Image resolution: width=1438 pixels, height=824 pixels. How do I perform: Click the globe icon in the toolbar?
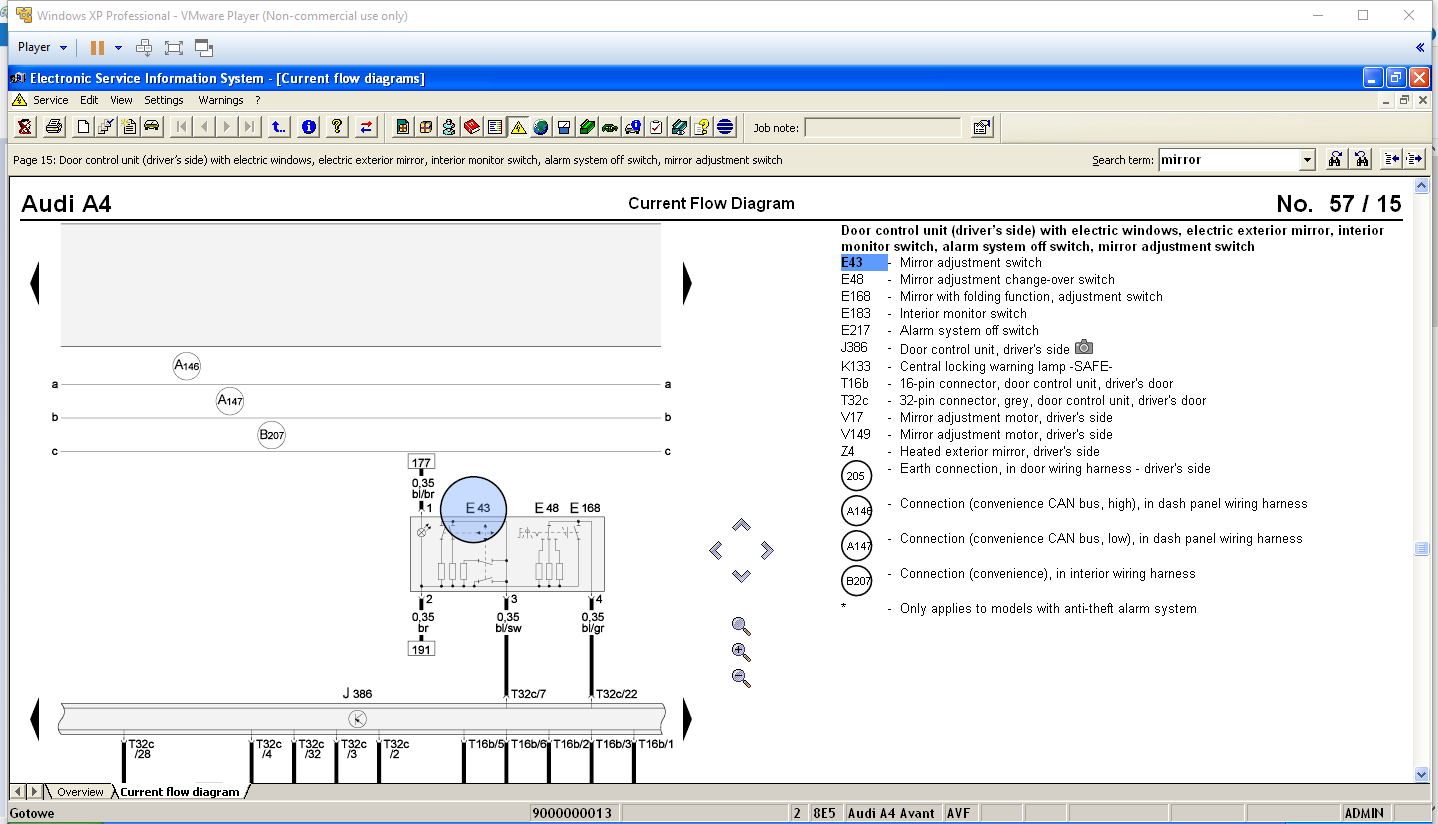pos(540,127)
